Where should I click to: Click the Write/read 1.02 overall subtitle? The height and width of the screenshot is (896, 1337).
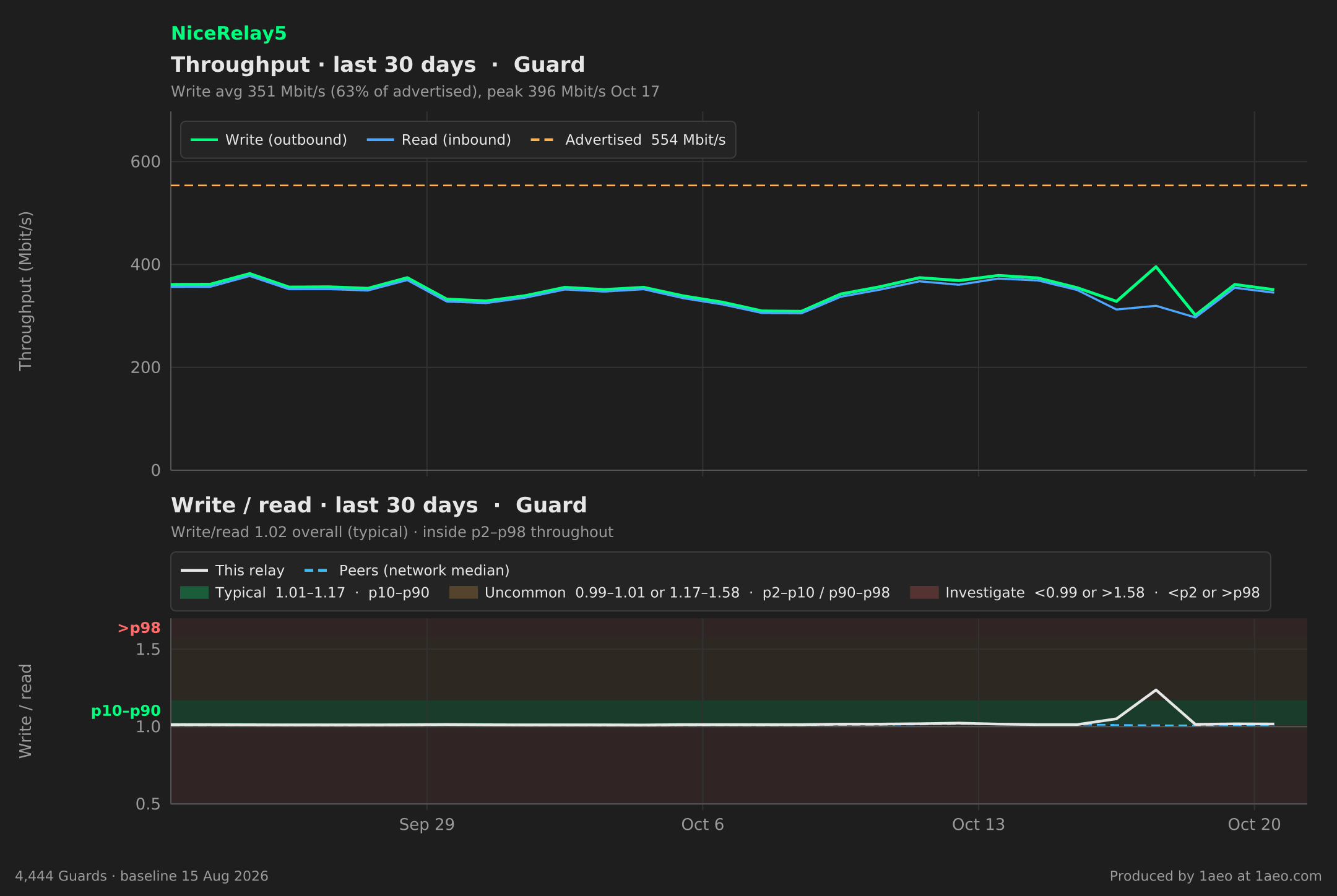point(392,532)
